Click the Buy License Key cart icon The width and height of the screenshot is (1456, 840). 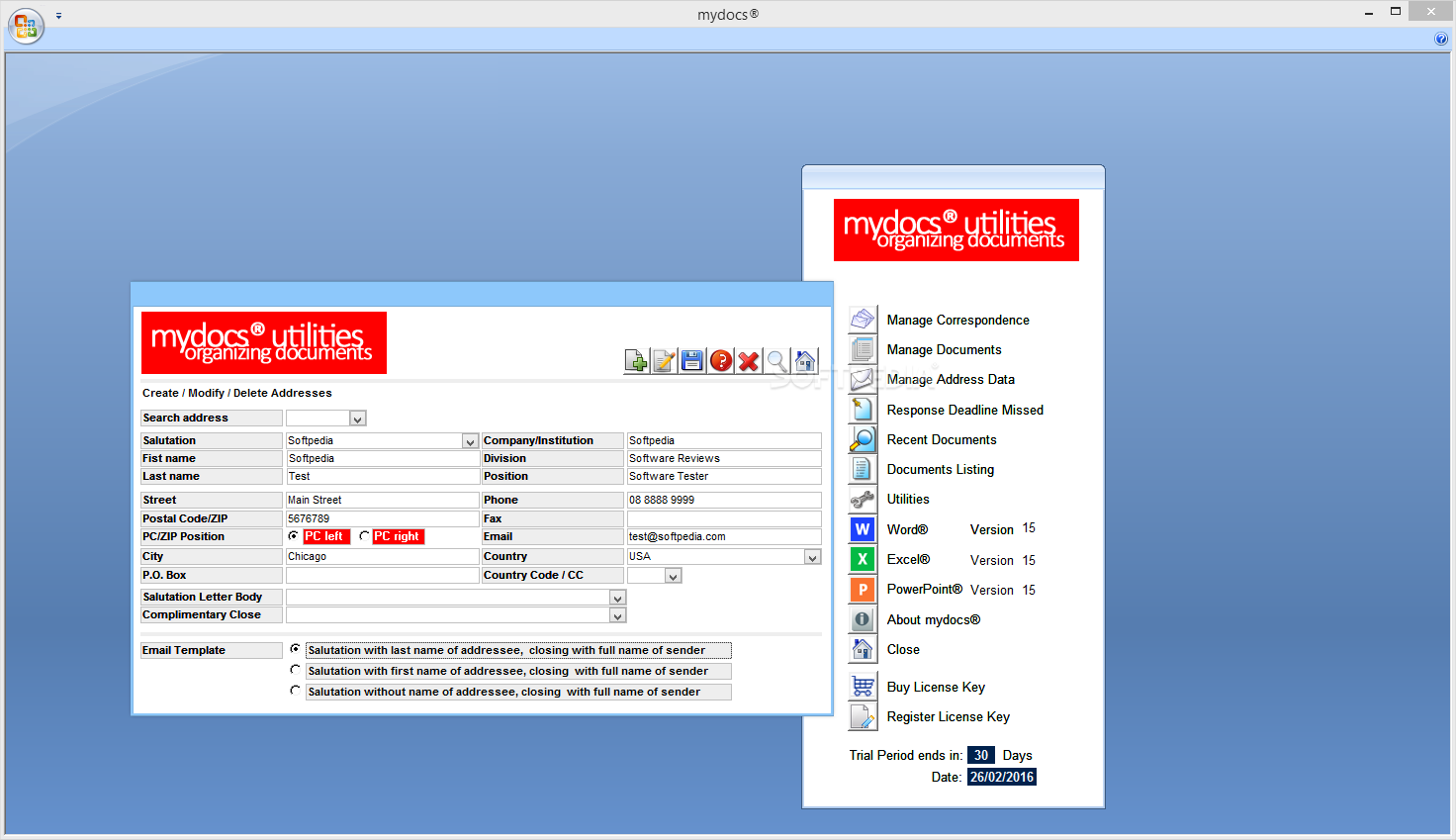click(863, 687)
